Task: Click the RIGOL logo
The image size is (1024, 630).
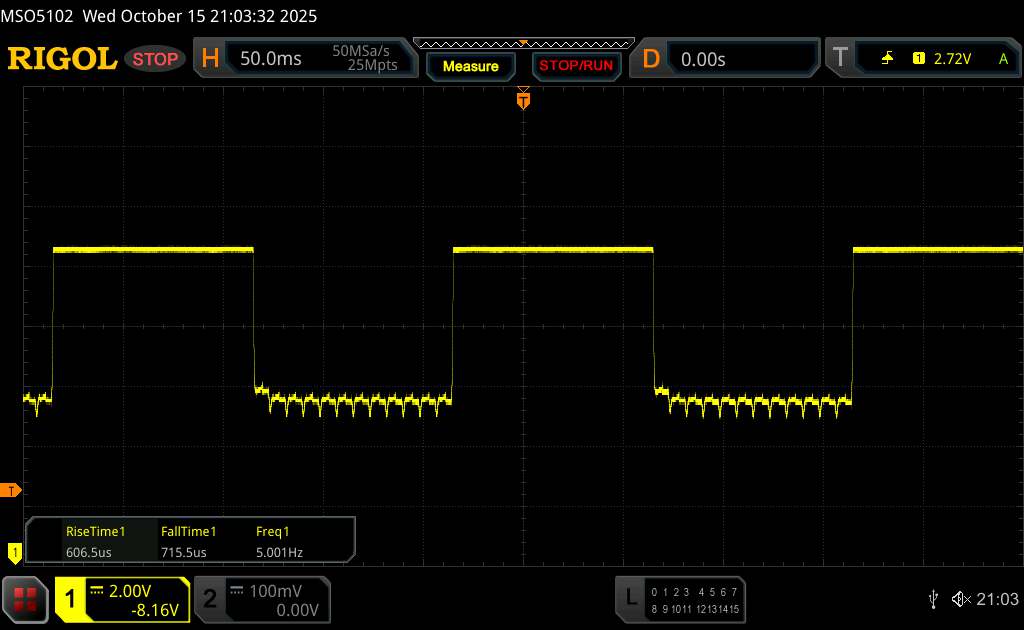Action: tap(62, 59)
